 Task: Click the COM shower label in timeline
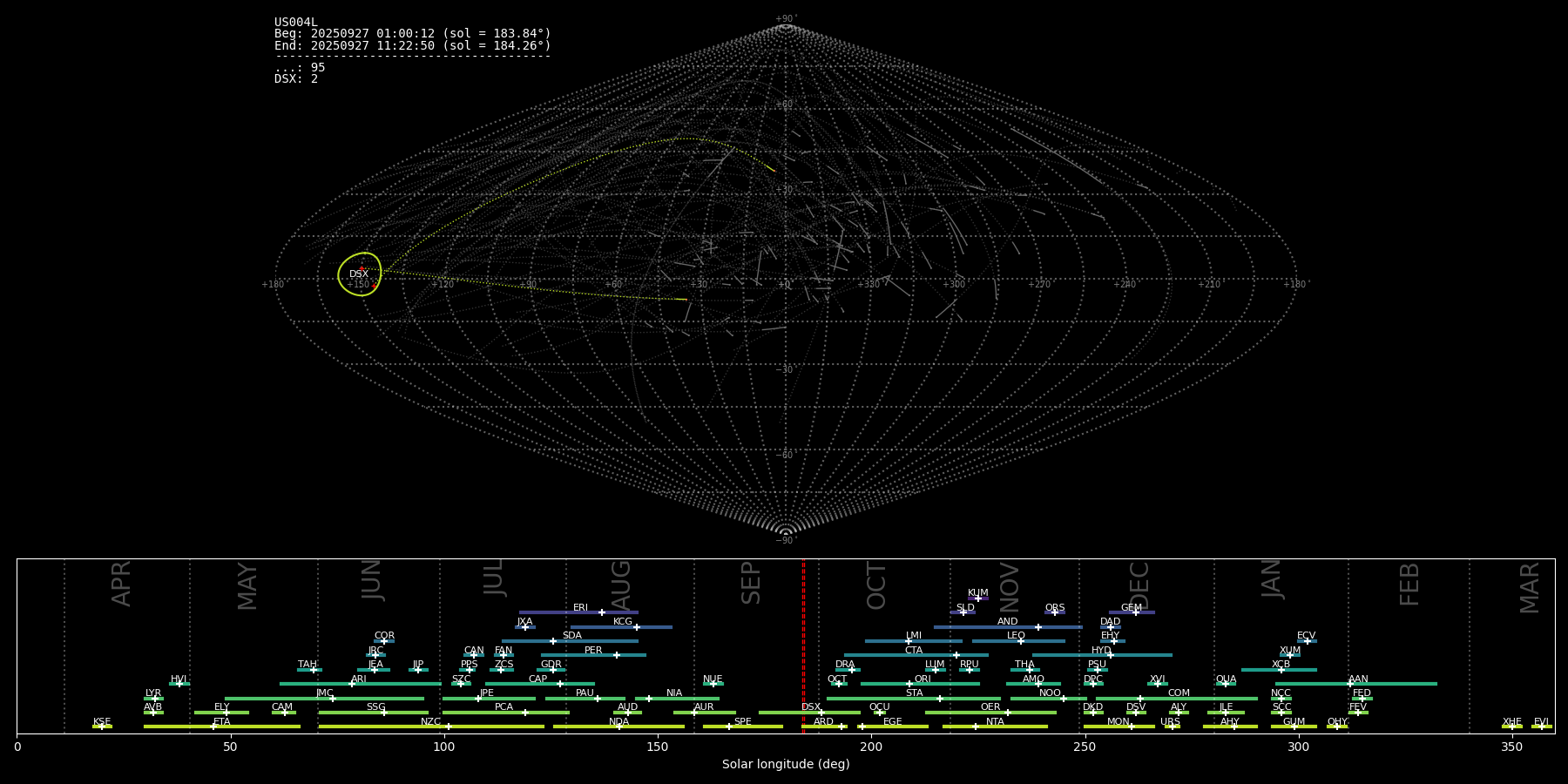point(1179,693)
